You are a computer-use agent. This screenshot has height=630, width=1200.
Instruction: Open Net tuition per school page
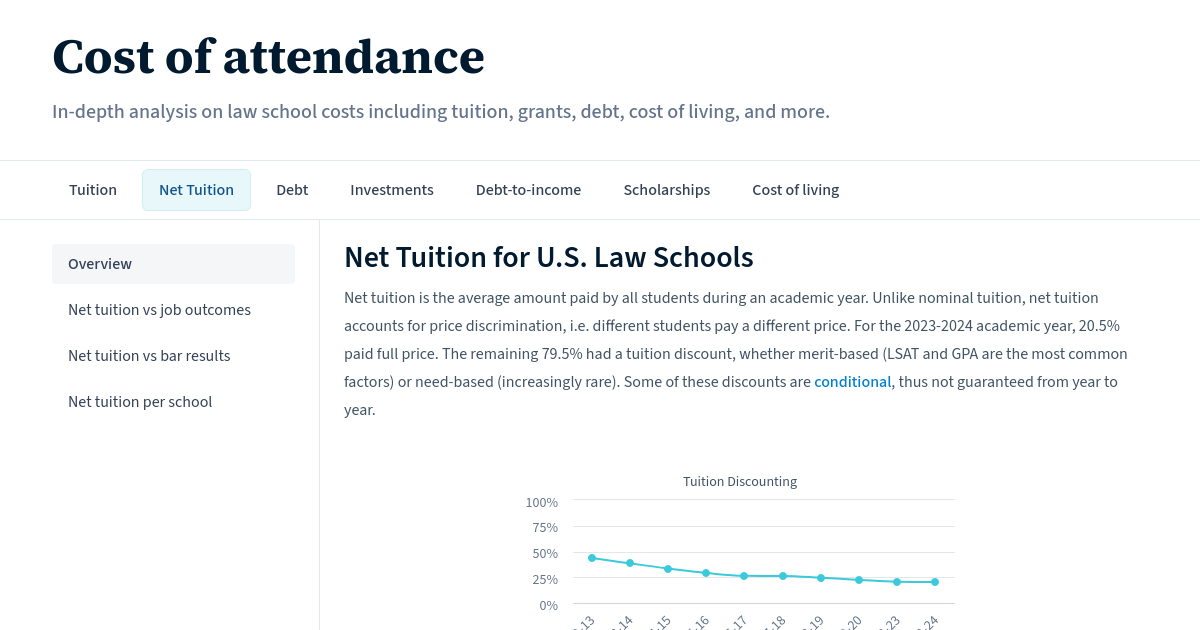pos(140,401)
